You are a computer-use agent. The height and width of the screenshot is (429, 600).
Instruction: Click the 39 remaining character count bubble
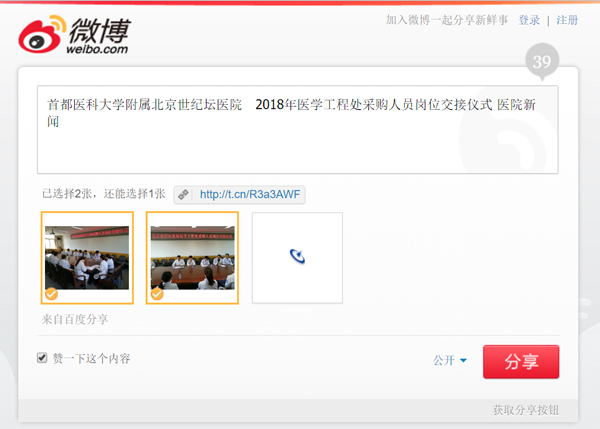pos(542,62)
